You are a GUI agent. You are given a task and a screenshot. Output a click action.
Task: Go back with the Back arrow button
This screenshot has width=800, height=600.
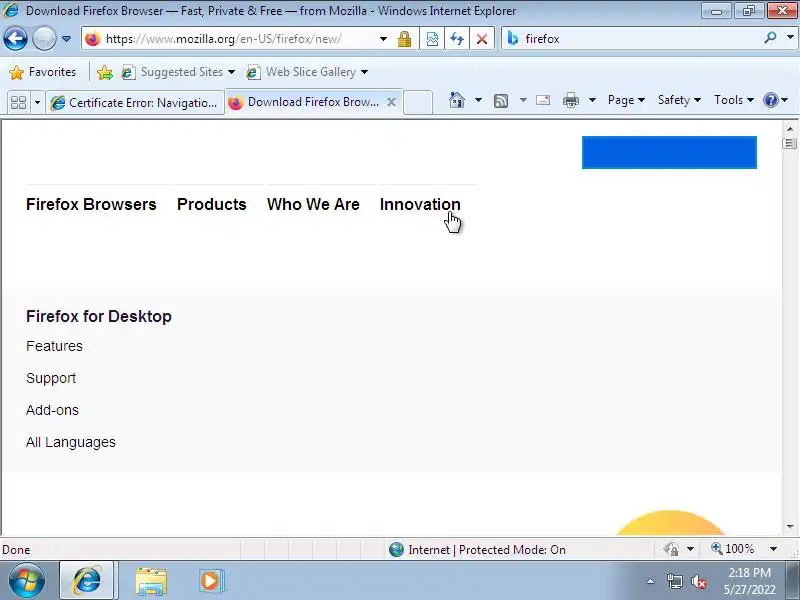pos(15,38)
